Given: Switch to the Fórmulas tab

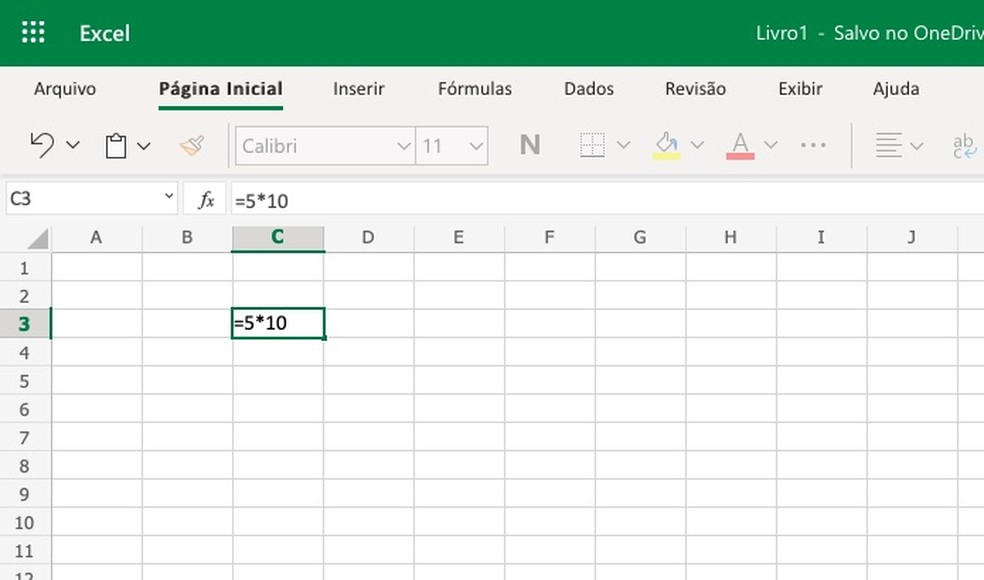Looking at the screenshot, I should point(475,88).
